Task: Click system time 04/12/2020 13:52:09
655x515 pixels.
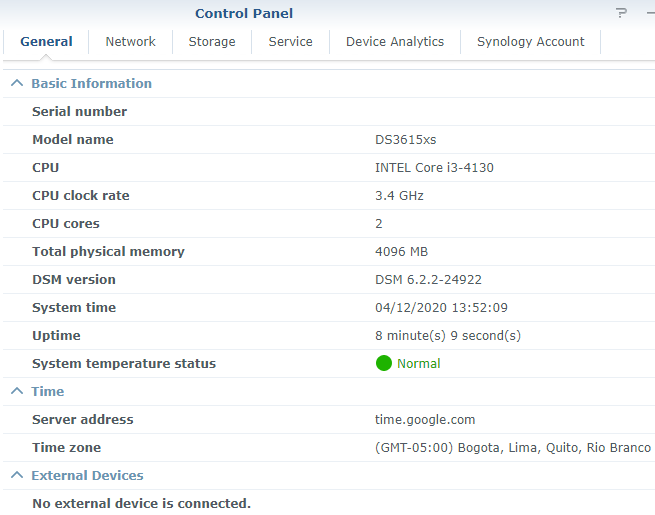Action: point(441,307)
